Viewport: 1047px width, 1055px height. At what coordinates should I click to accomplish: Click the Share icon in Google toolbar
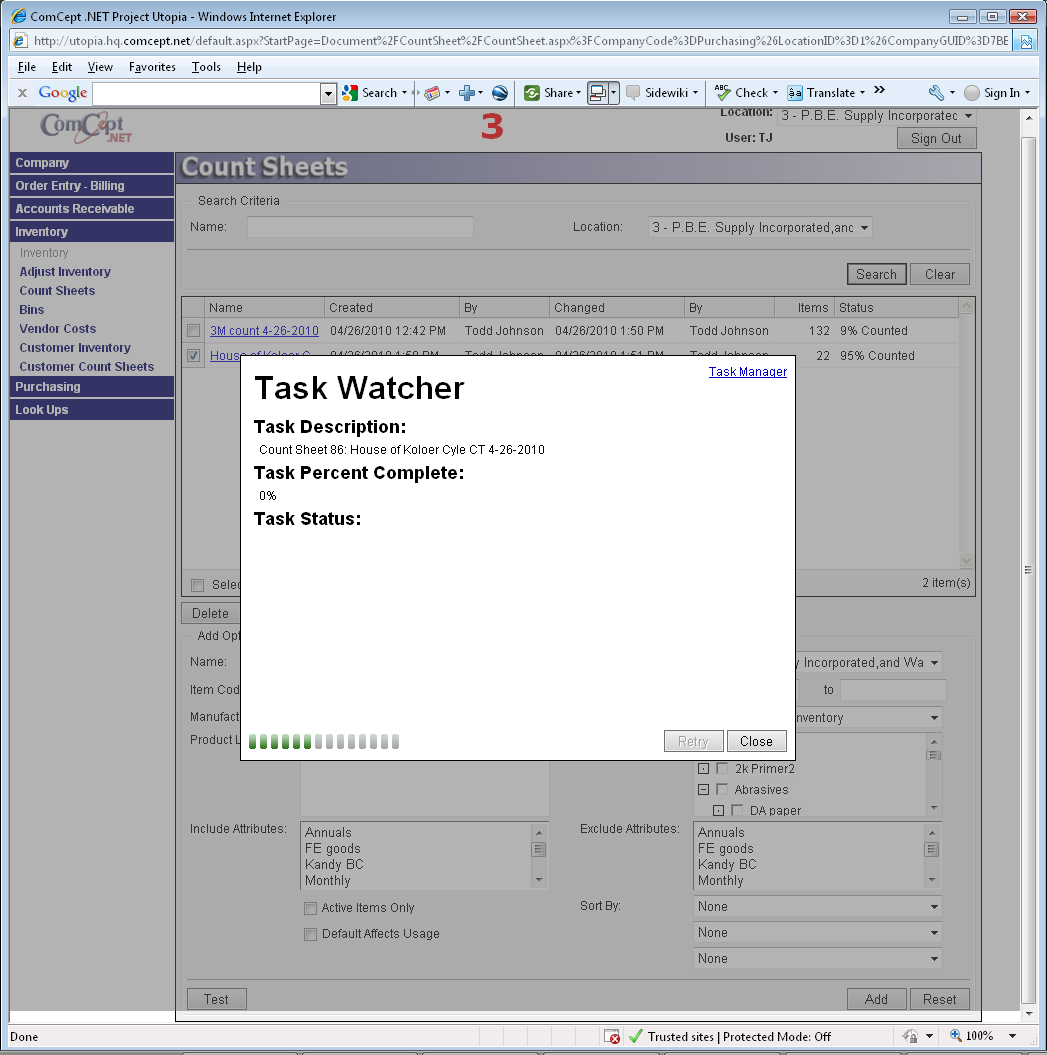click(x=532, y=93)
